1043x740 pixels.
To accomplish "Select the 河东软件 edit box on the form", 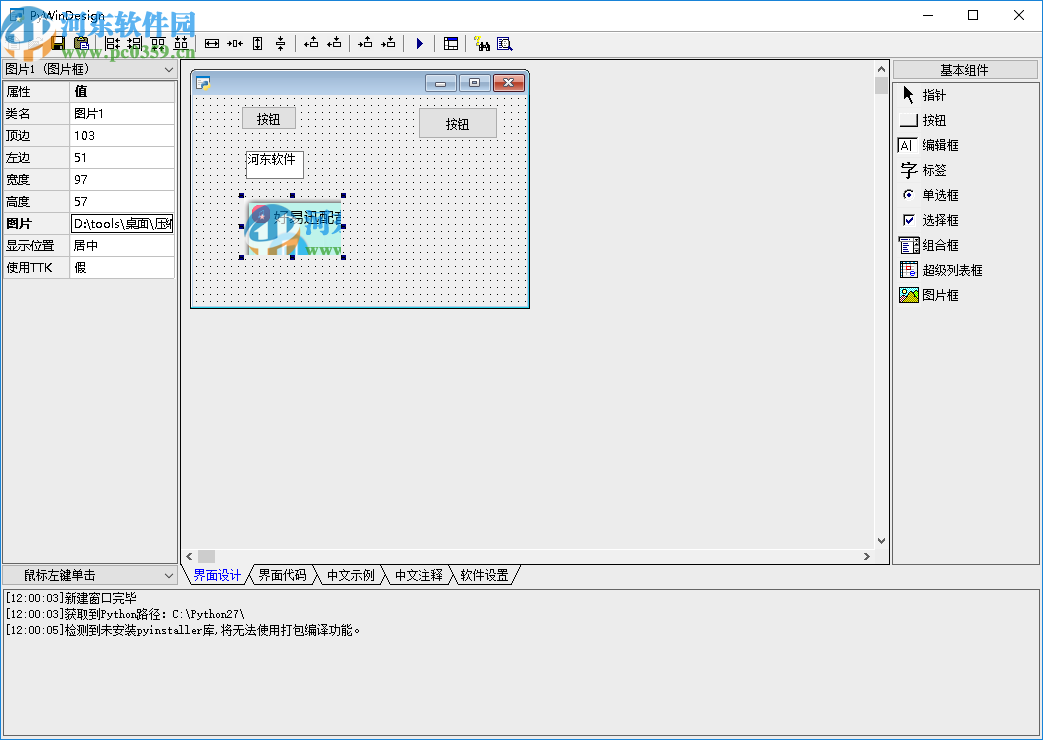I will coord(275,164).
